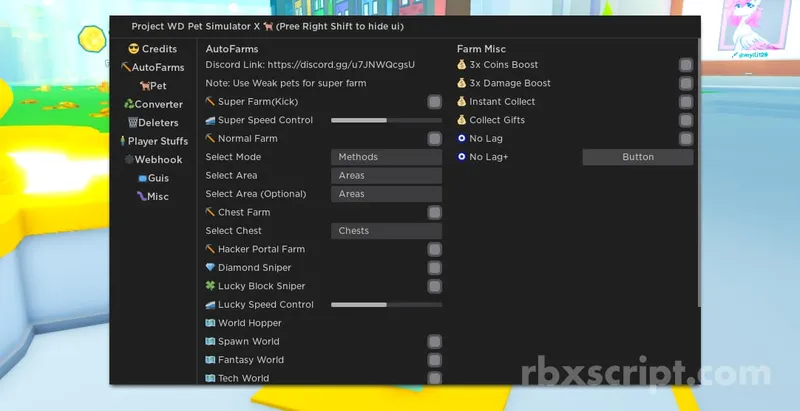This screenshot has height=411, width=800.
Task: Click money bag icon beside 3x Damage Boost
Action: (x=462, y=83)
